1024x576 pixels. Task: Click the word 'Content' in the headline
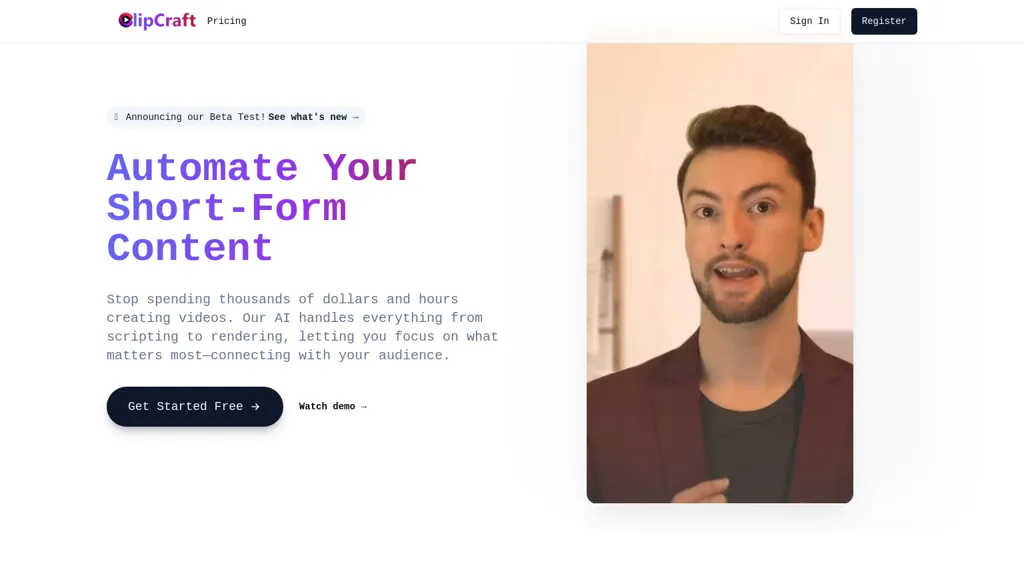[190, 248]
